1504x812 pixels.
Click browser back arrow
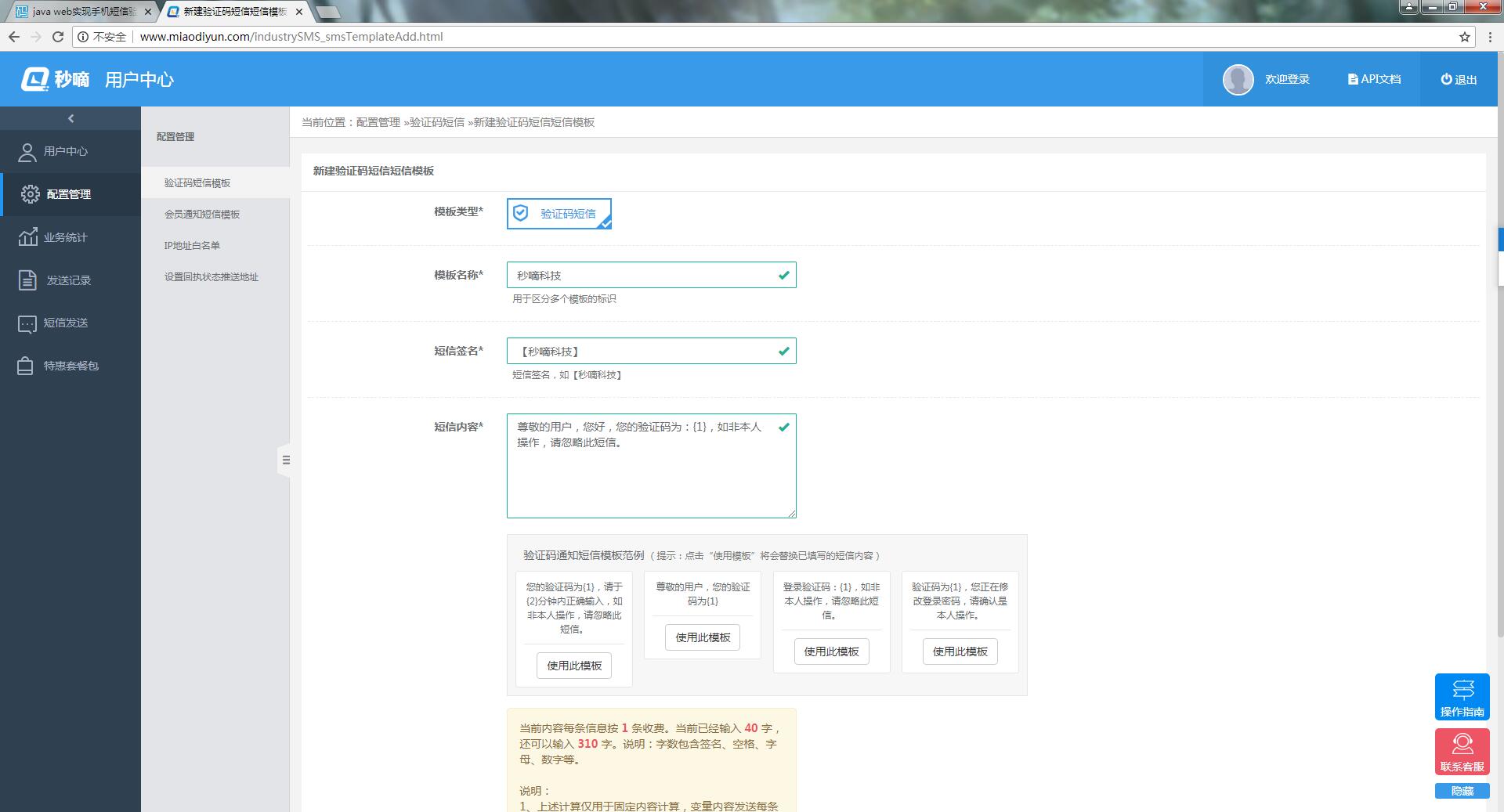(13, 37)
